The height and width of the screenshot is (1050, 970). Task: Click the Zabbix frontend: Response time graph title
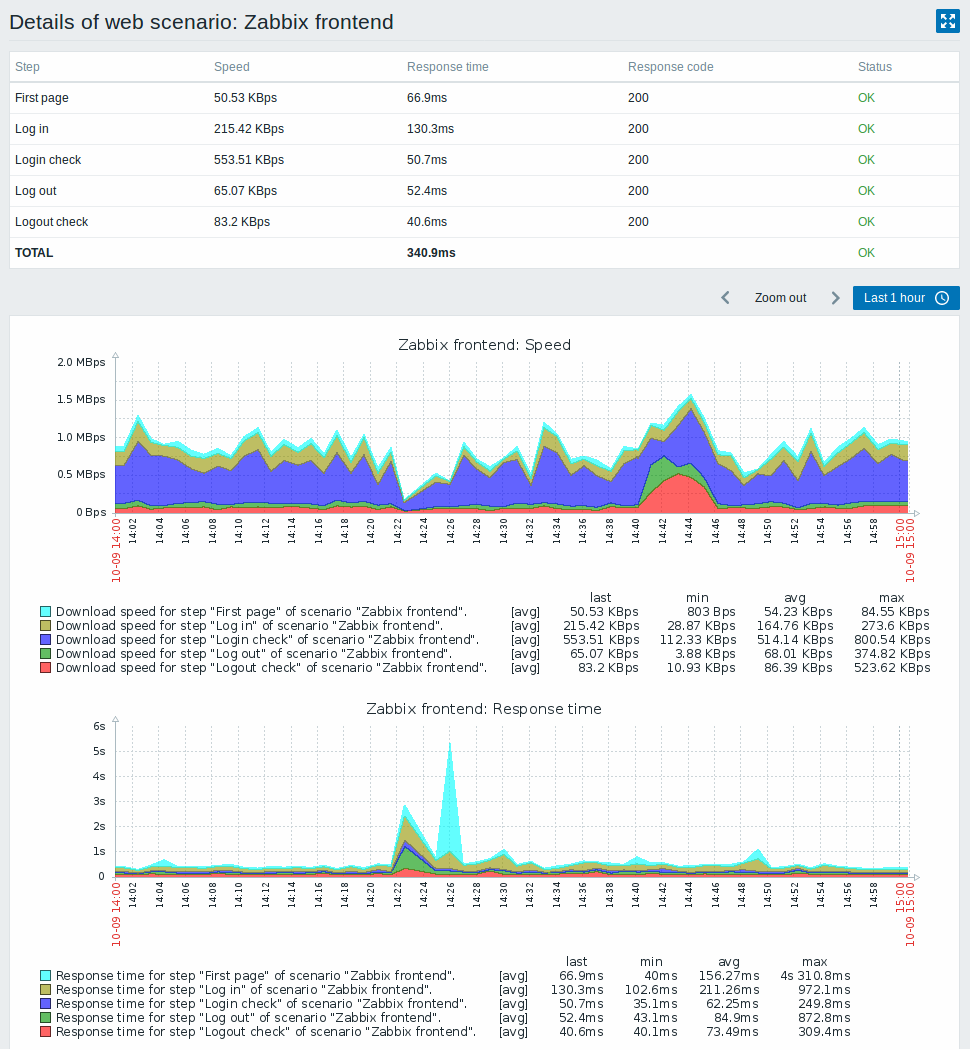point(483,709)
